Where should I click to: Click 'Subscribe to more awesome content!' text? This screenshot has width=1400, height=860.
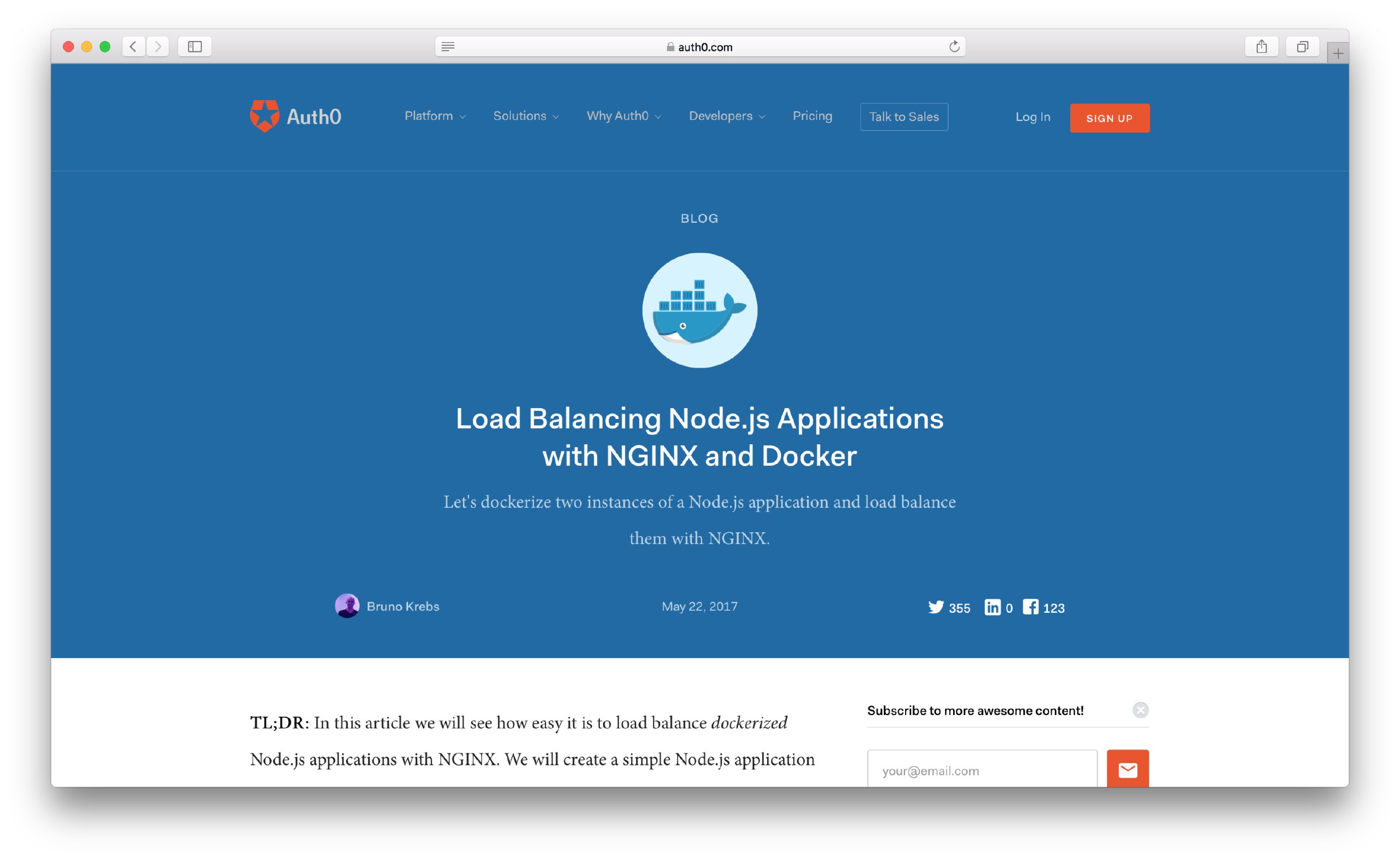pos(975,711)
